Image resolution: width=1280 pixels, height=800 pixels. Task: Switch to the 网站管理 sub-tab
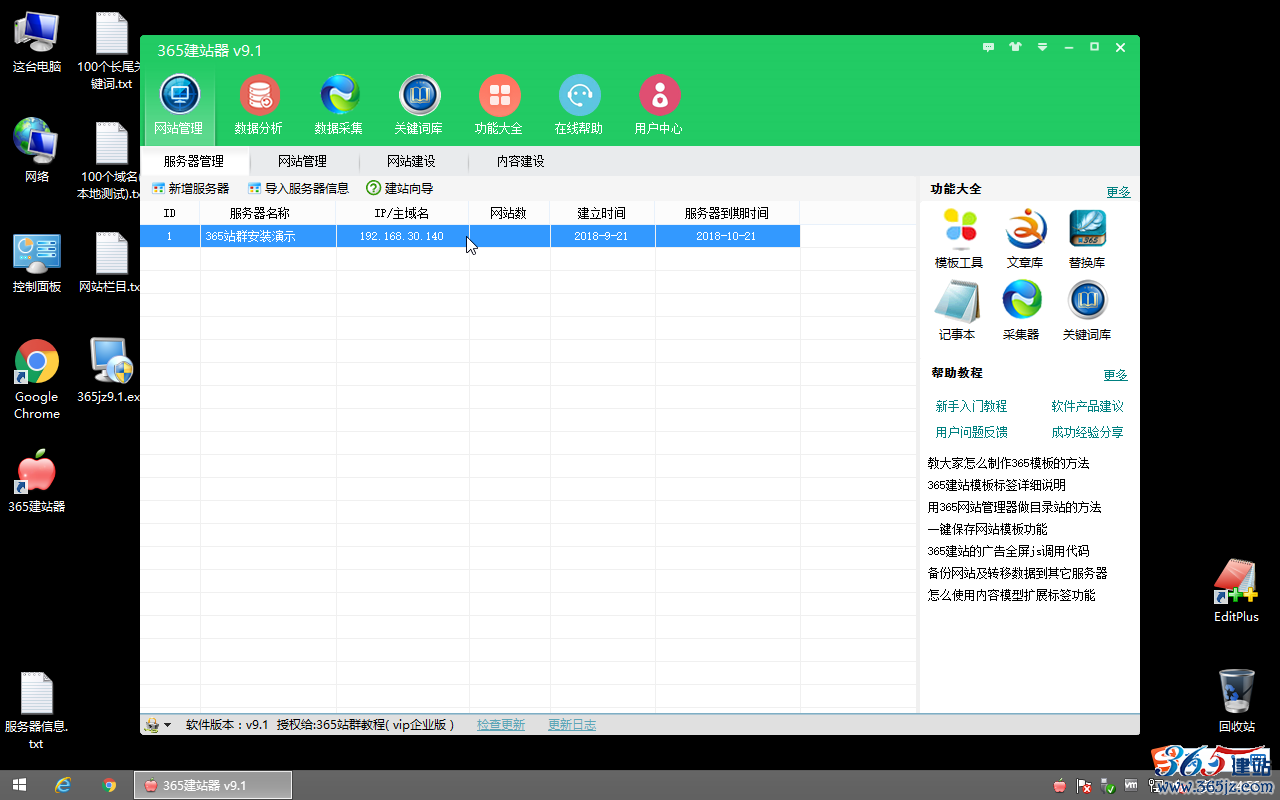click(302, 161)
